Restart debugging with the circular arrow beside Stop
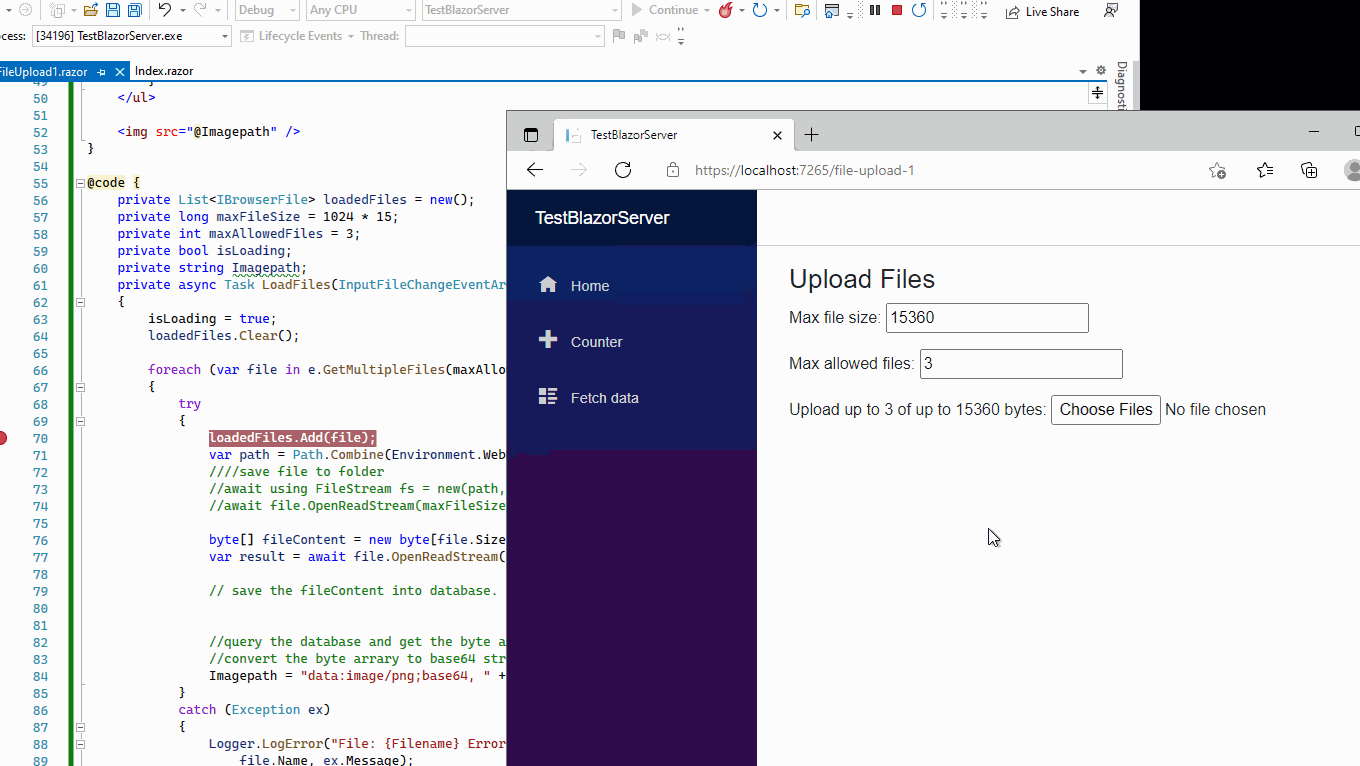Screen dimensions: 1360x766 tap(919, 10)
